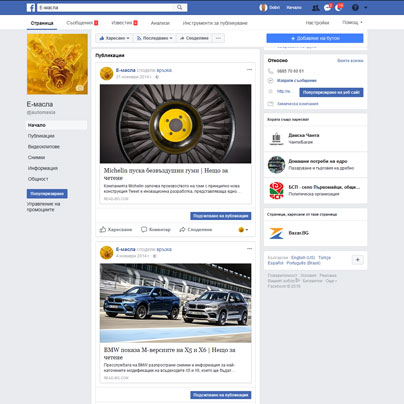Select Общност in left sidebar
The image size is (404, 404).
(38, 179)
